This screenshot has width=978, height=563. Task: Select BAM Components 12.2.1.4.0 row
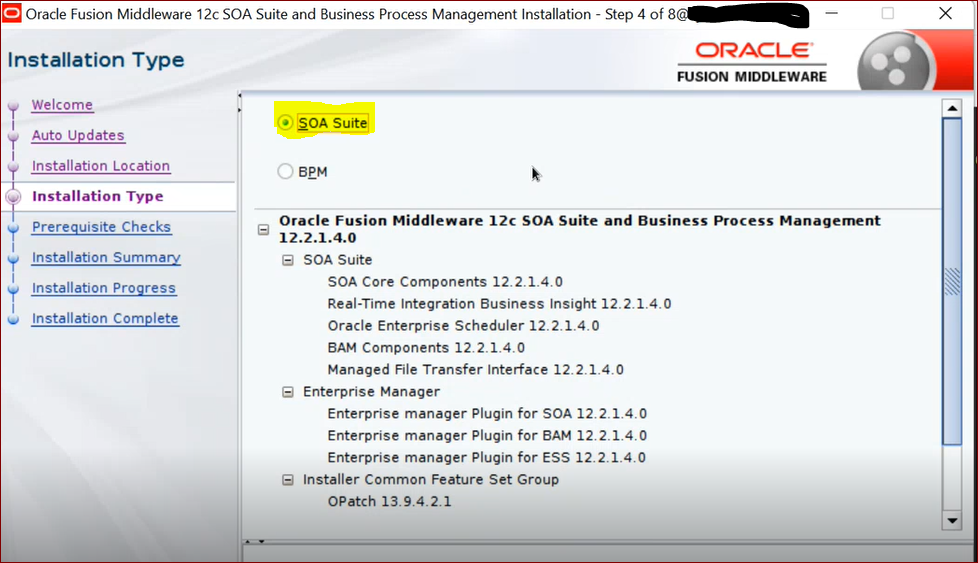pos(426,347)
